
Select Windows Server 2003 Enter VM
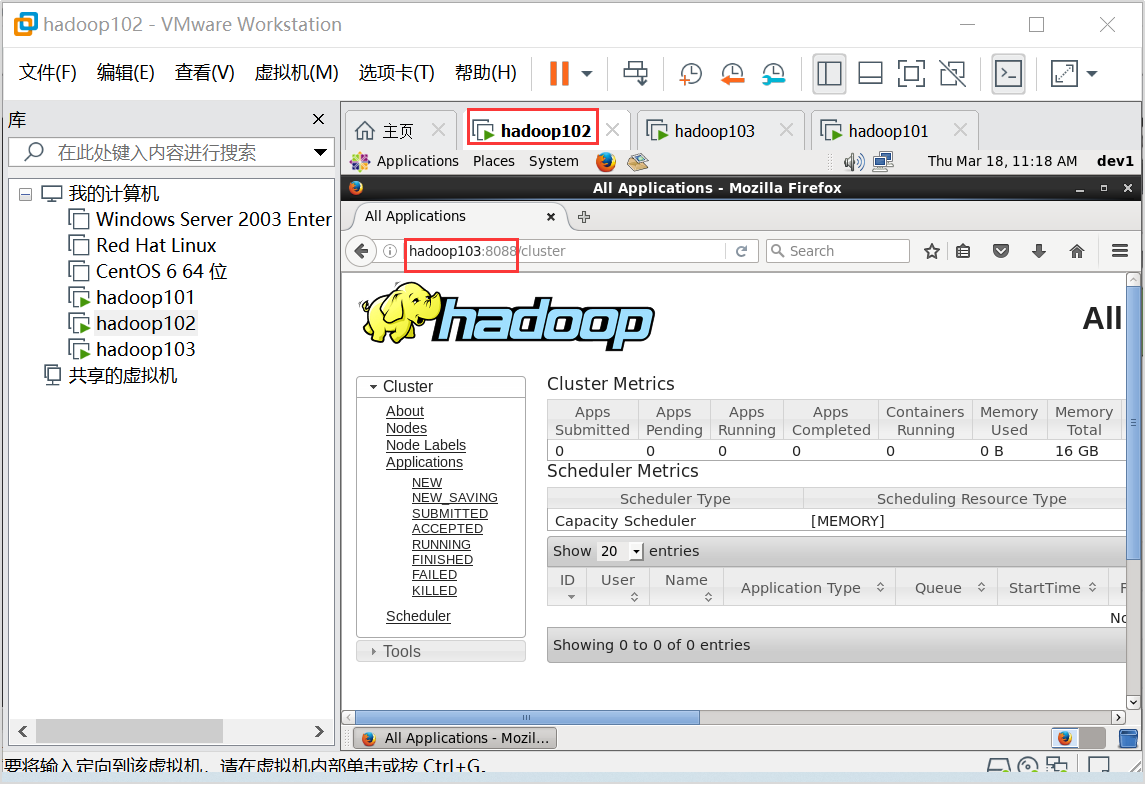click(213, 219)
